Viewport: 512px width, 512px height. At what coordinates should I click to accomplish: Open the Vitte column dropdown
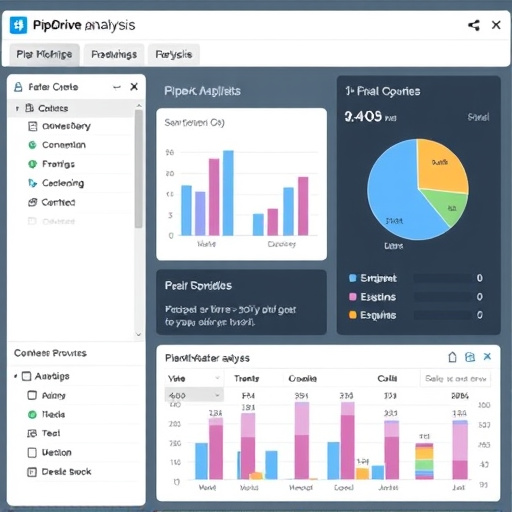tap(194, 378)
